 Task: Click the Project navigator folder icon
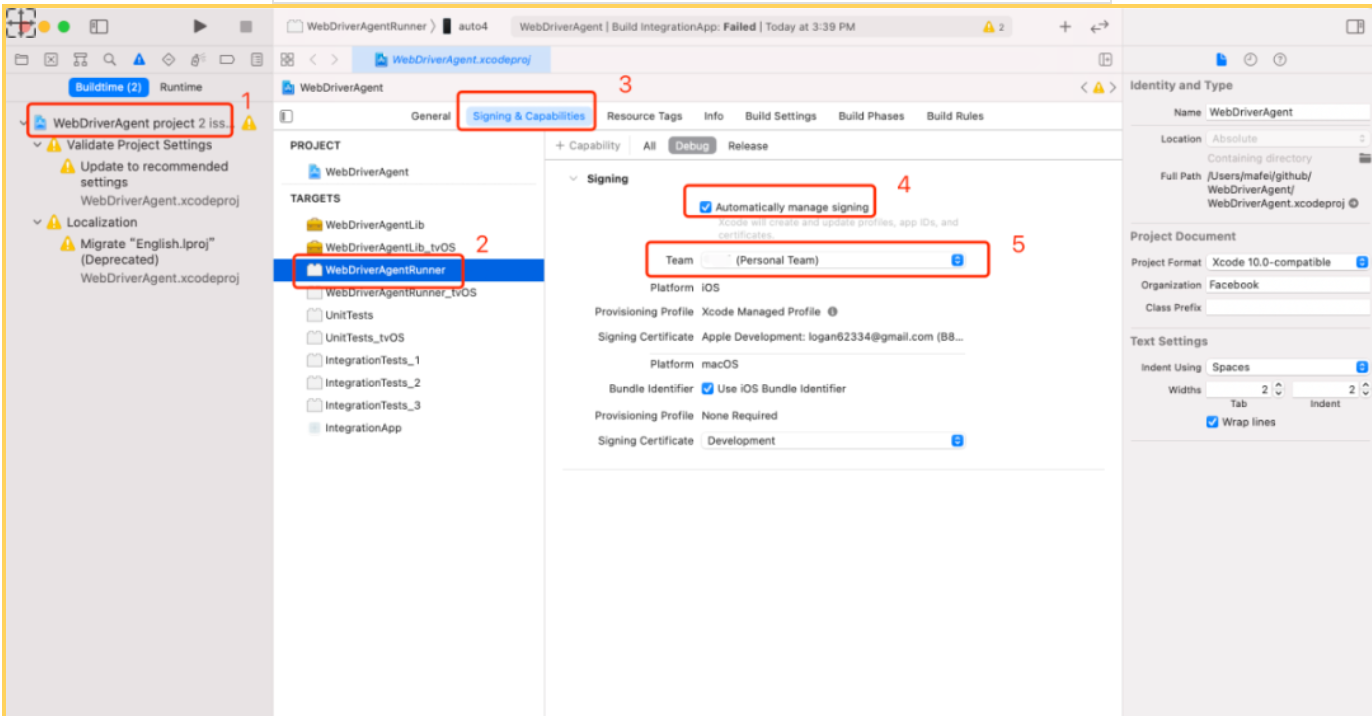21,59
